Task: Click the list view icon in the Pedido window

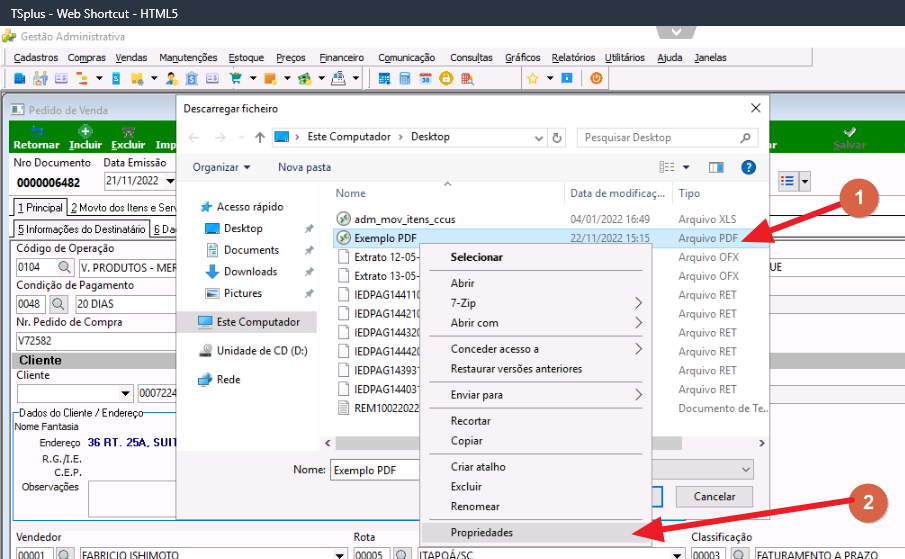Action: (787, 181)
